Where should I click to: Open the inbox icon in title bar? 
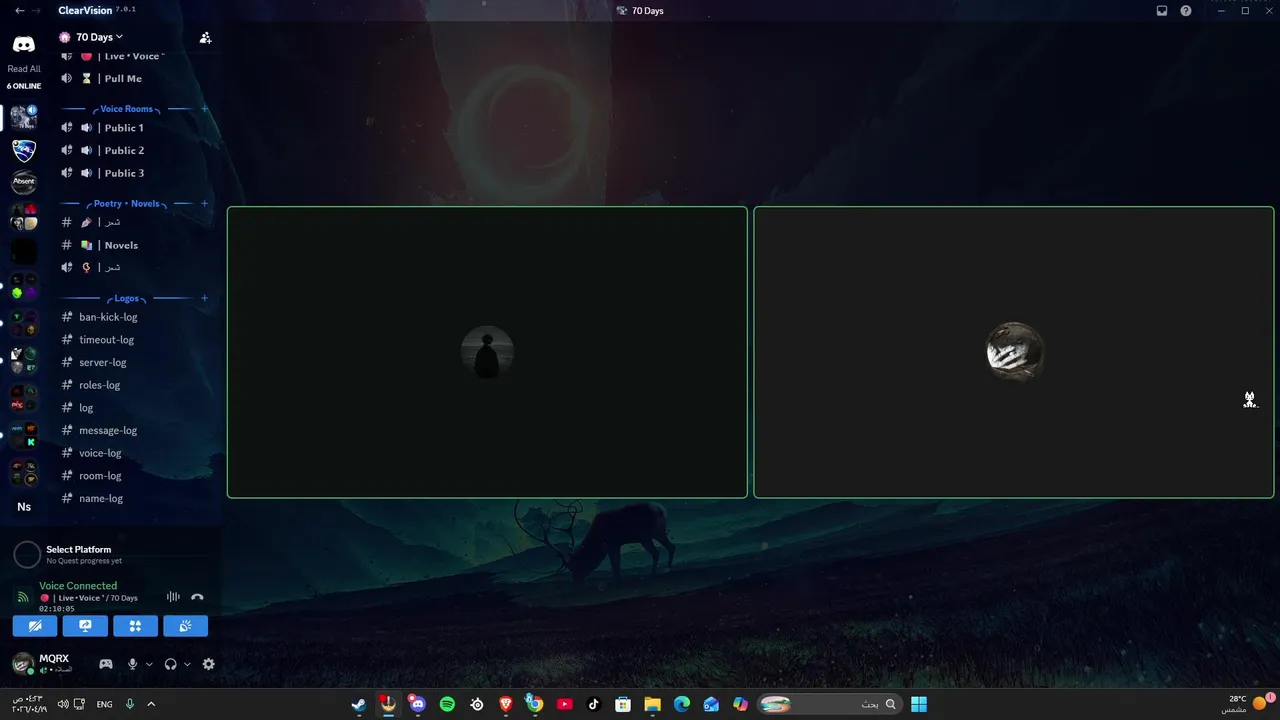[x=1162, y=11]
